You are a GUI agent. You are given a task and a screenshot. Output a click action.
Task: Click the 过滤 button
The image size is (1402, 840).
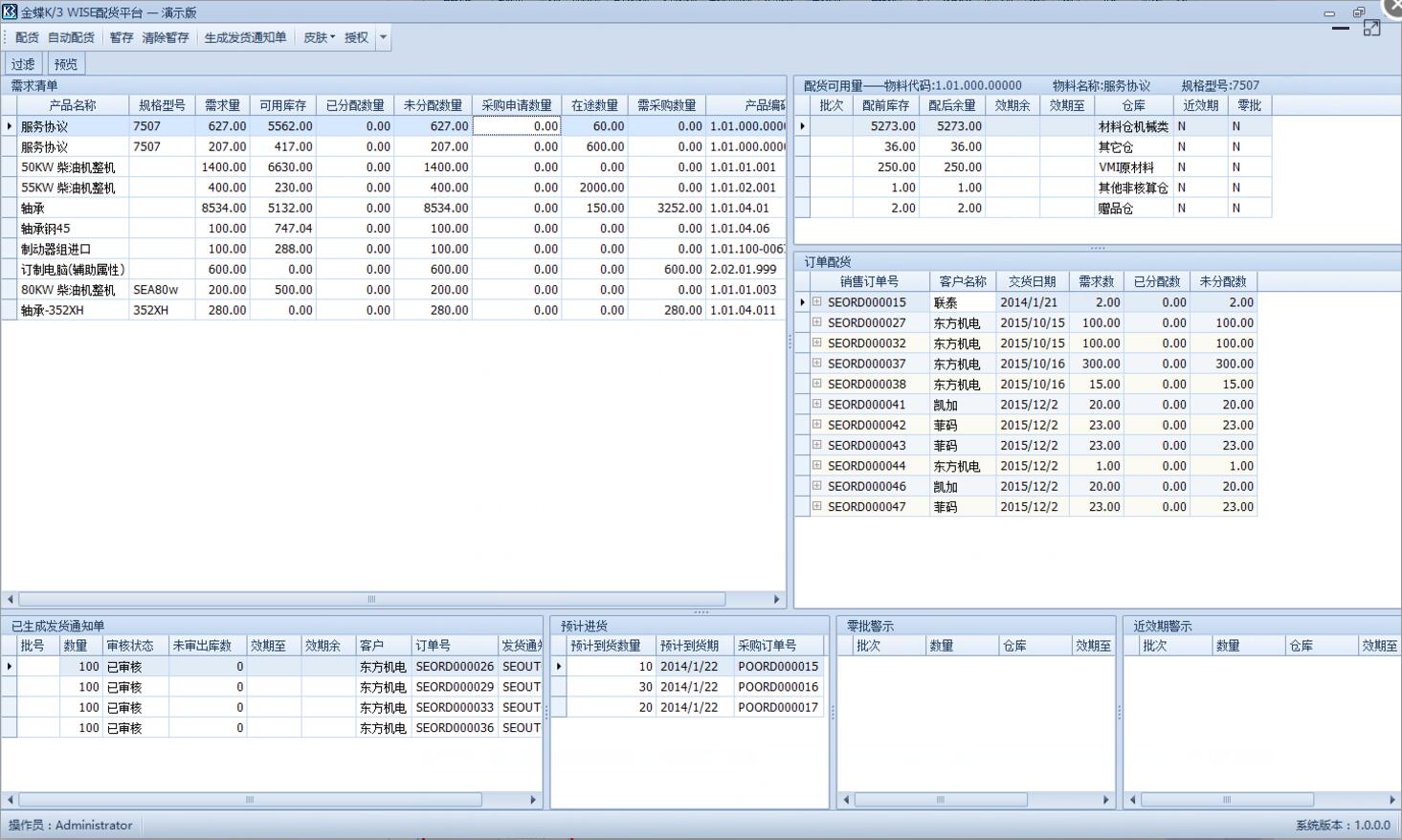pyautogui.click(x=23, y=64)
